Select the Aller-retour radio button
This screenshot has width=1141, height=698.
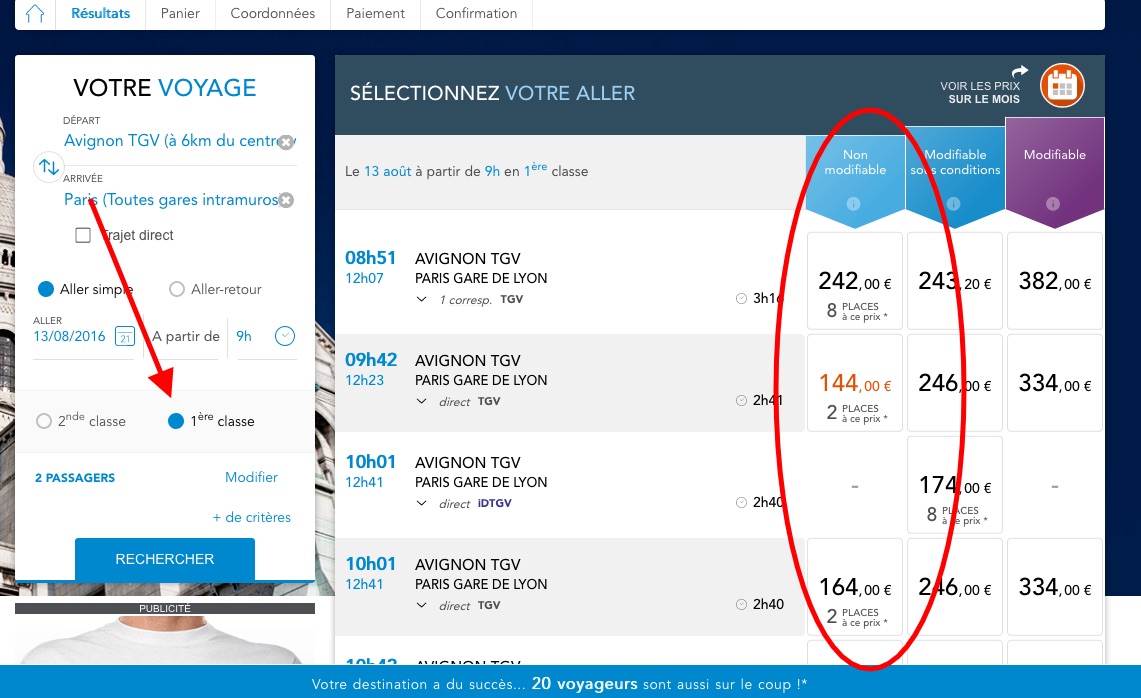[x=177, y=290]
